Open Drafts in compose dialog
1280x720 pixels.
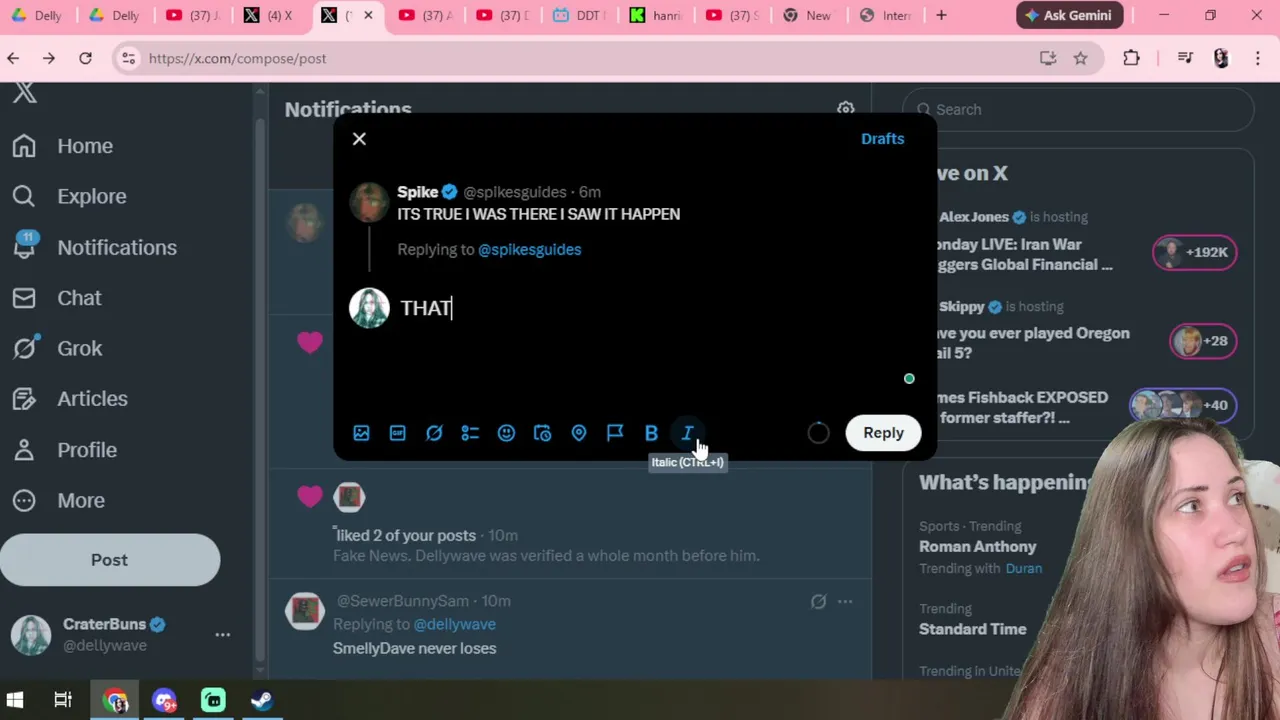point(882,139)
